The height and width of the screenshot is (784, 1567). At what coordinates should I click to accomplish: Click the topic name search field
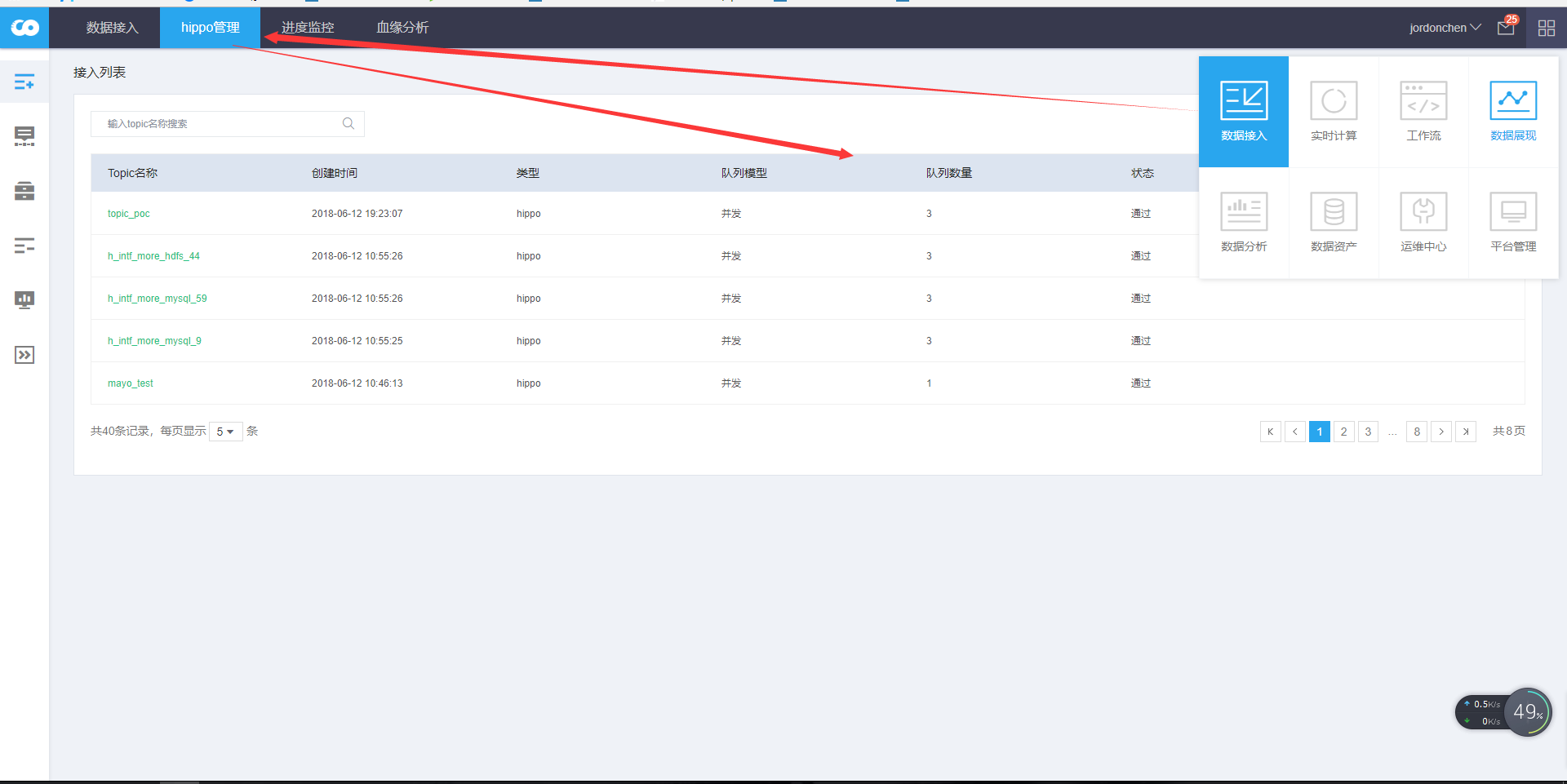pos(227,123)
